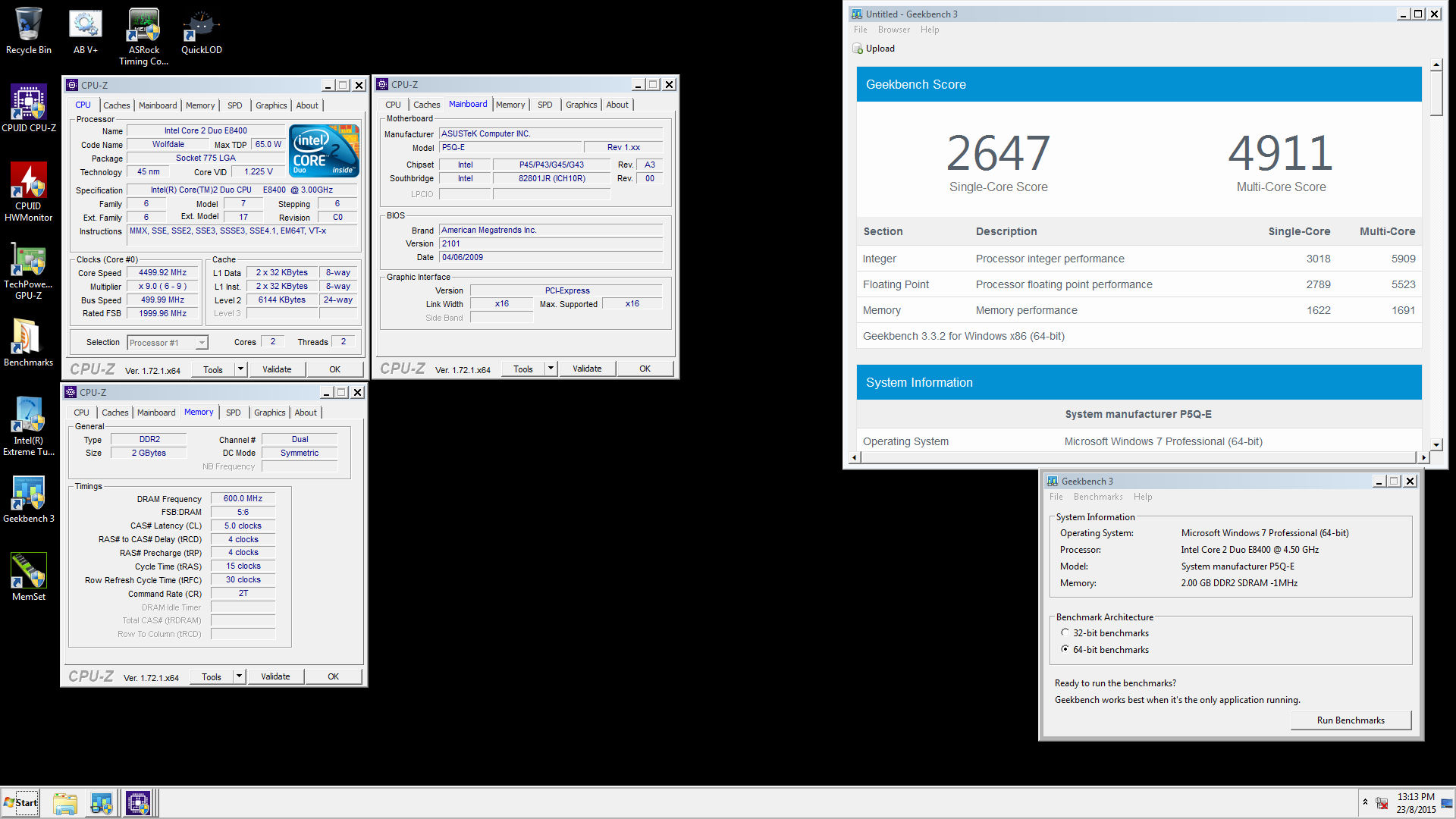Open About tab in CPU window

point(307,105)
